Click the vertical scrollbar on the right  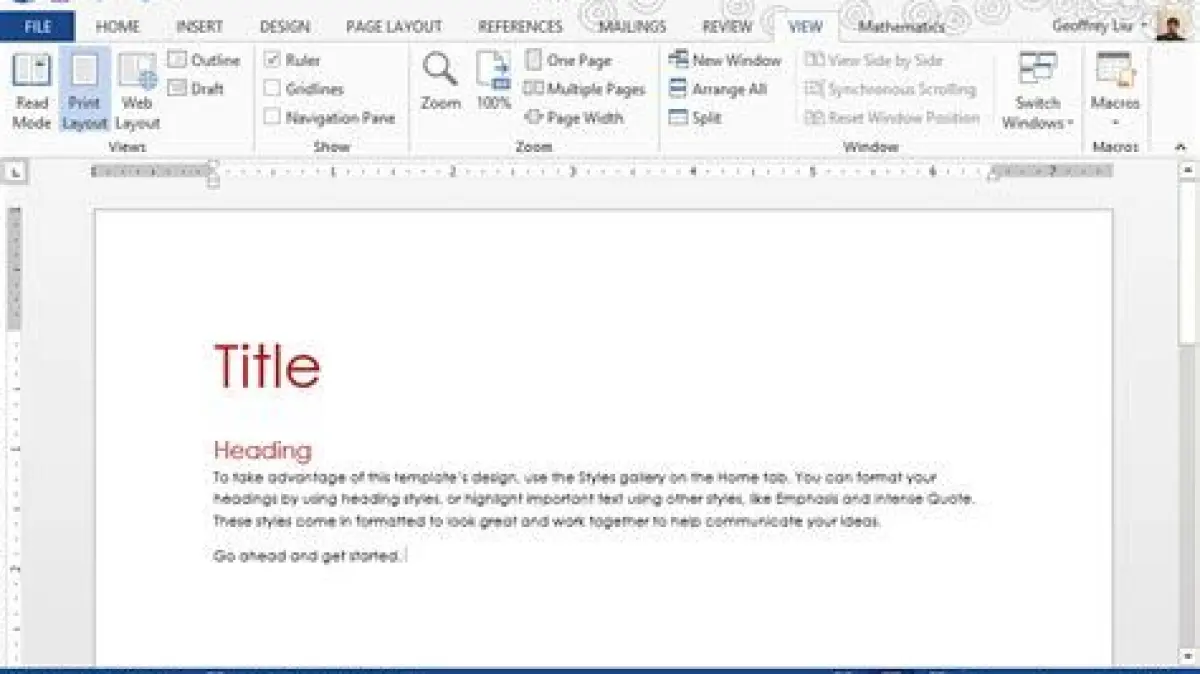pos(1187,400)
